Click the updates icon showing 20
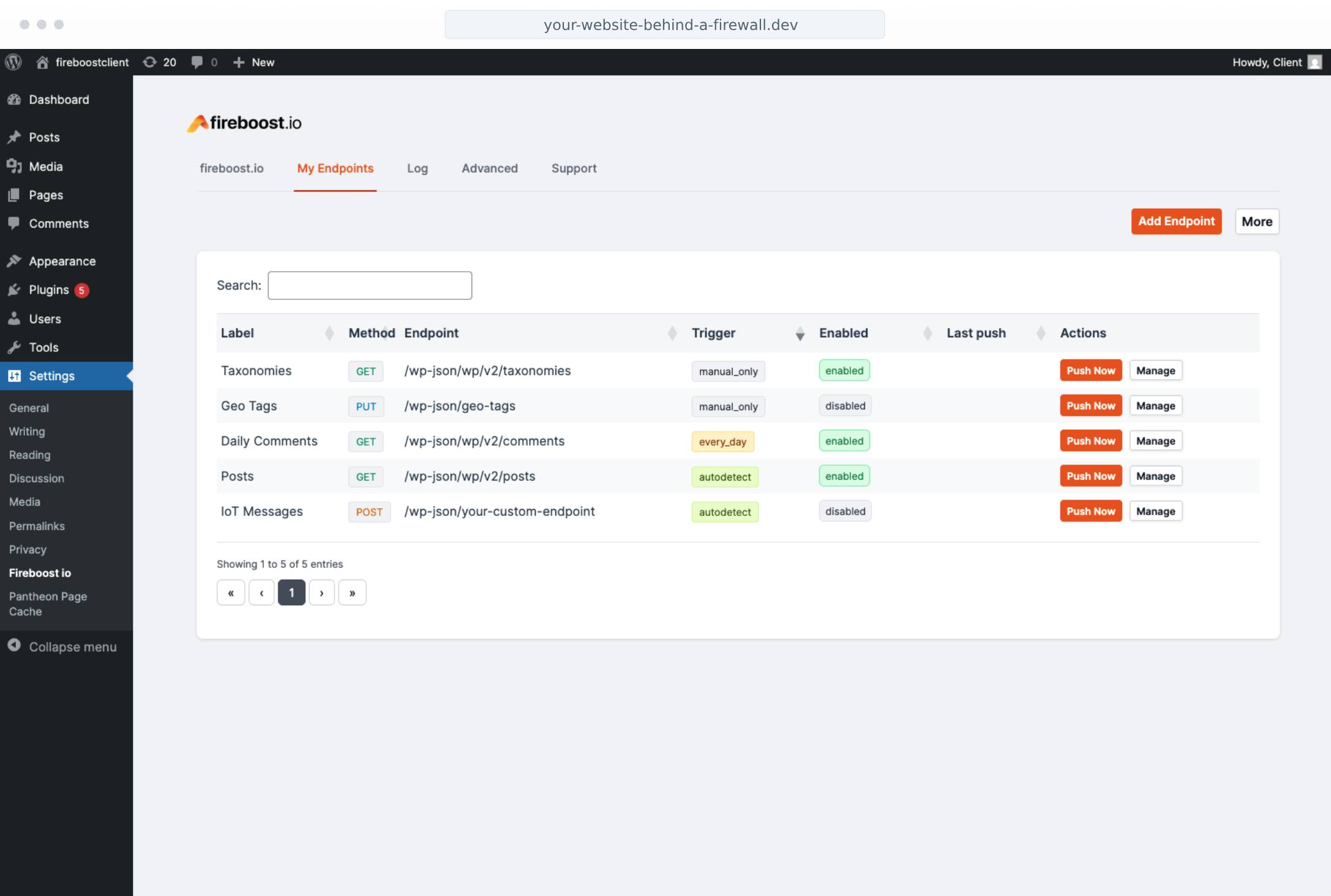 (x=149, y=62)
